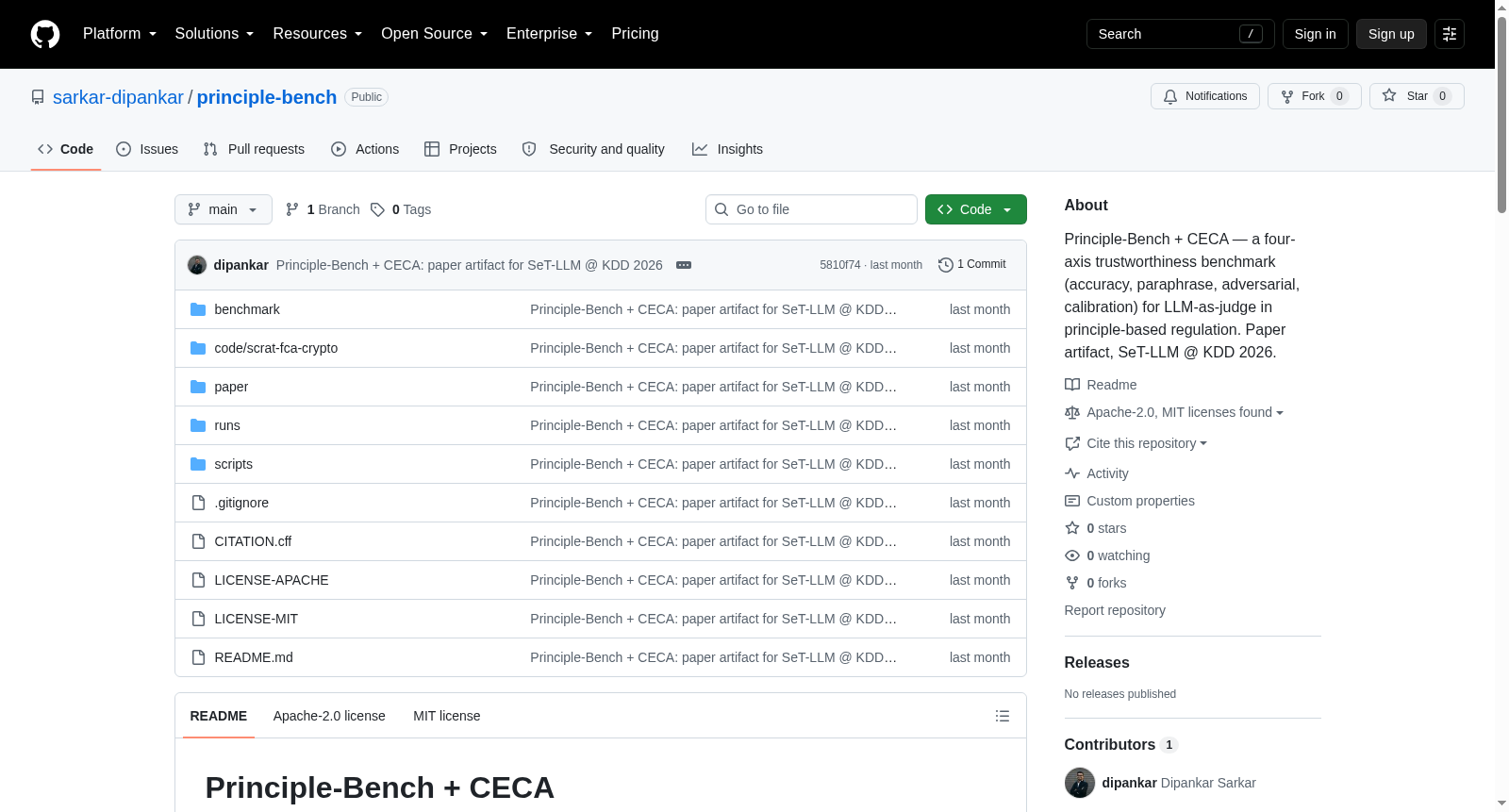Screen dimensions: 1509x812
Task: Open the Pricing link in the header
Action: tap(635, 34)
